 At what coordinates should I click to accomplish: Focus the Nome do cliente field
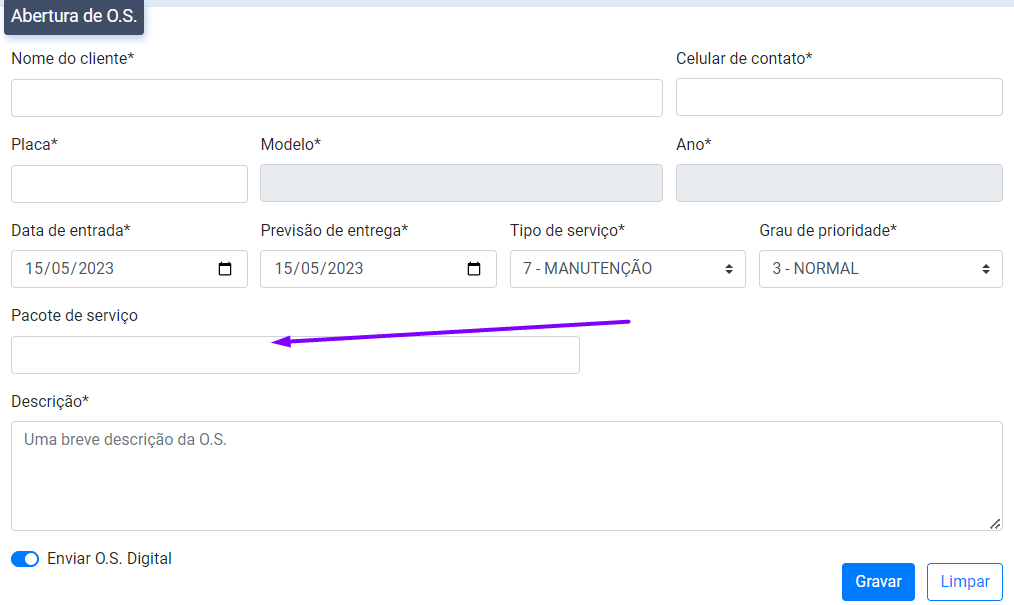[336, 98]
